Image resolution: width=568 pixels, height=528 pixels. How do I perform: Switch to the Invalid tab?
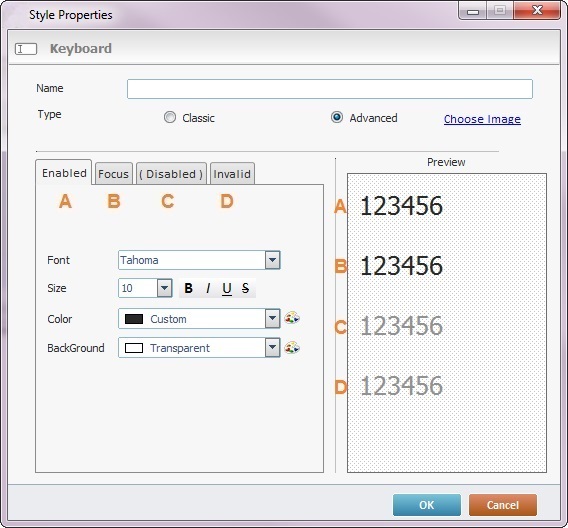pyautogui.click(x=232, y=174)
